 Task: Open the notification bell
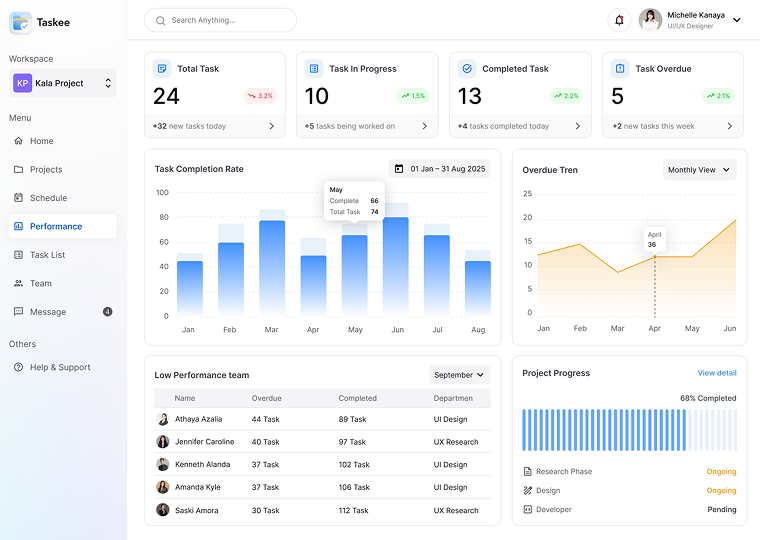tap(619, 20)
